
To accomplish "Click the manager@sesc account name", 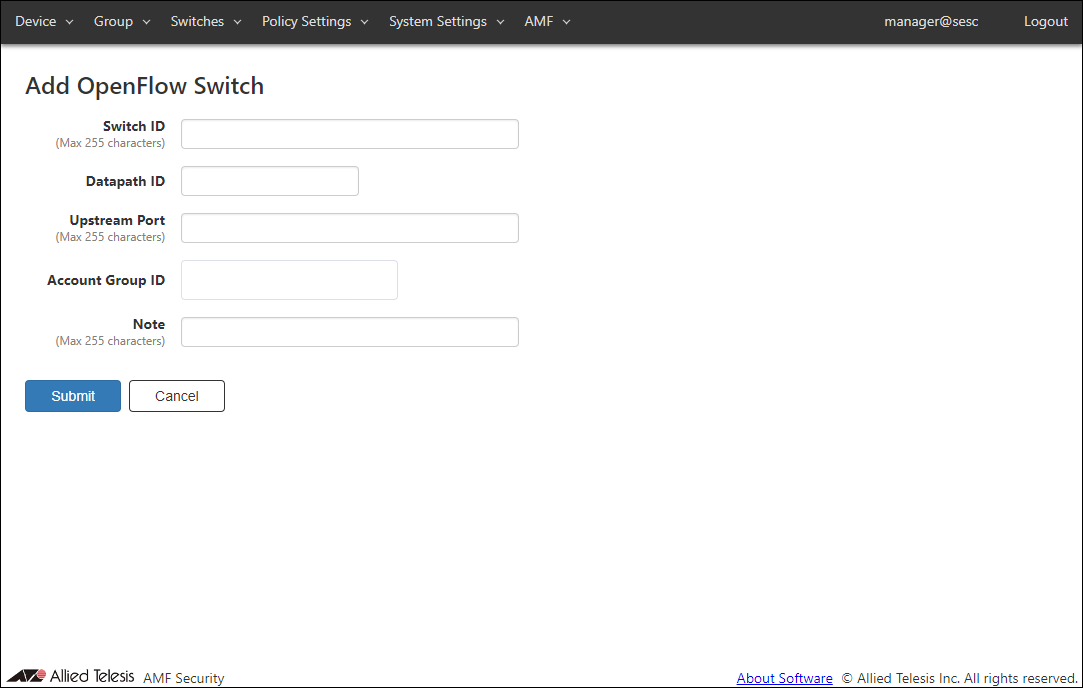I will click(931, 21).
